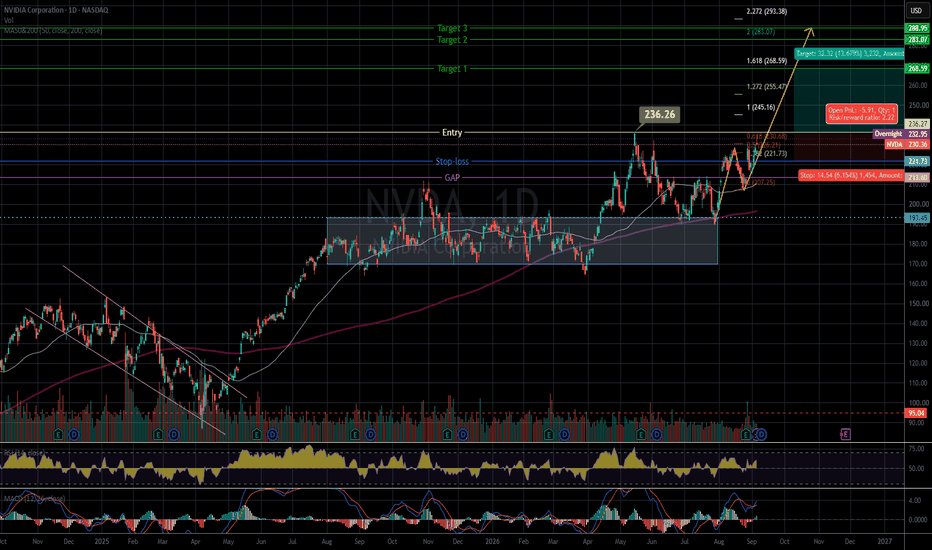The width and height of the screenshot is (932, 550).
Task: Click the 2.272 (293.38) Fibonacci level label
Action: 767,11
